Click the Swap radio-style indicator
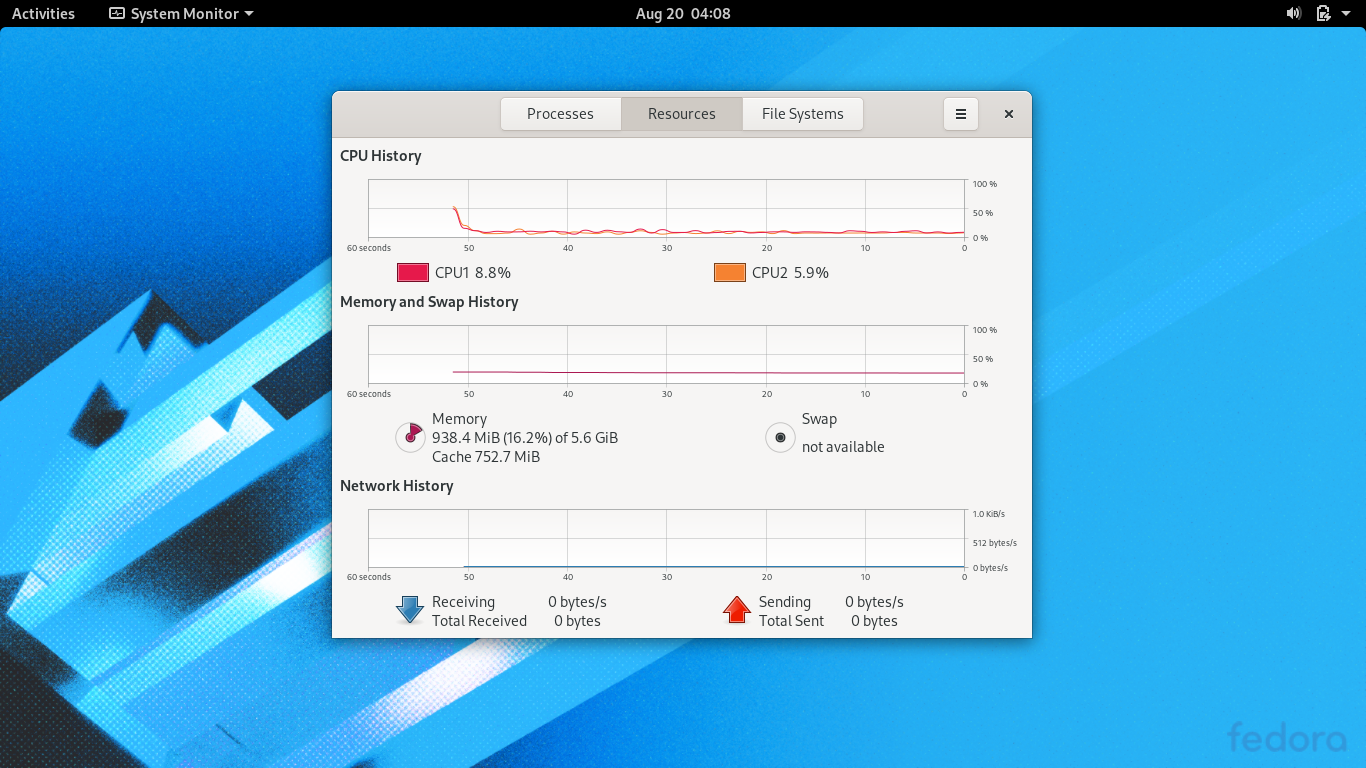This screenshot has height=768, width=1366. point(780,437)
